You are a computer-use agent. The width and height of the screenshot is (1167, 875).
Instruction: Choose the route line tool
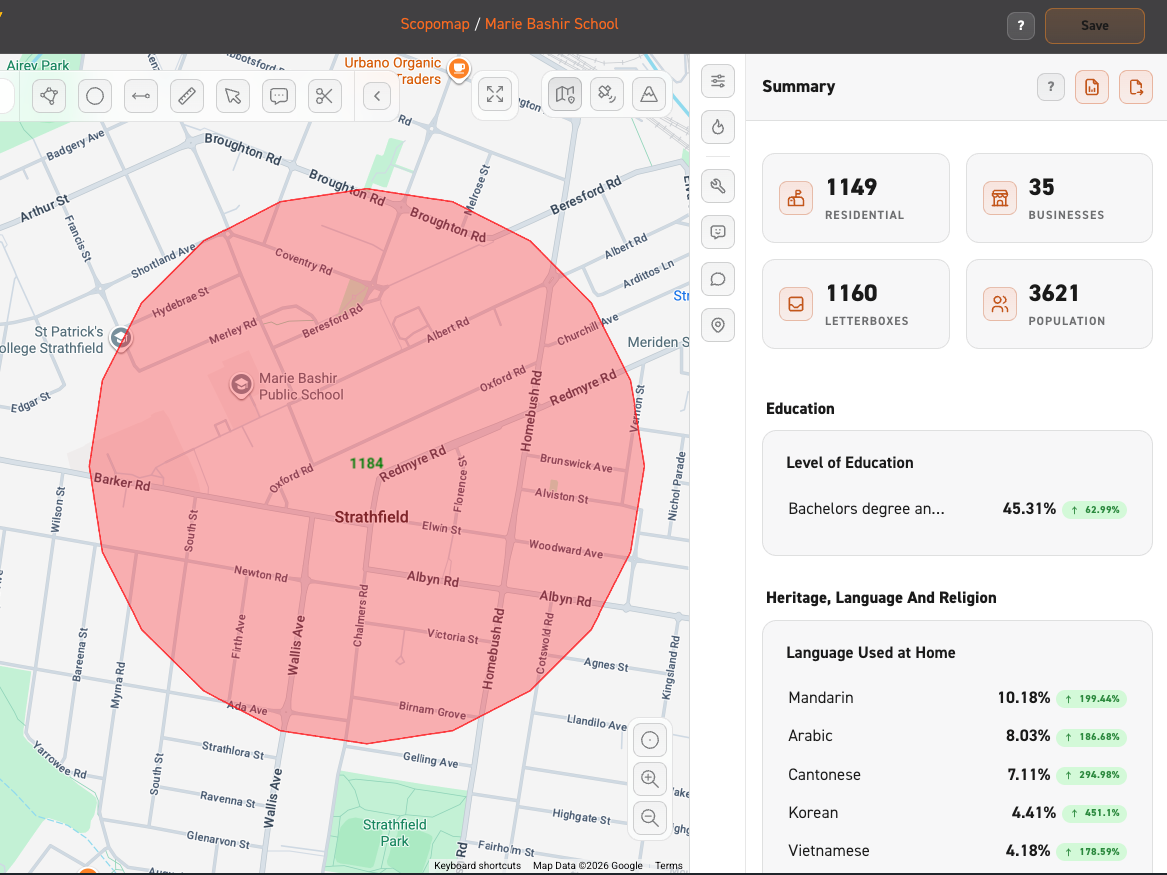pos(141,96)
